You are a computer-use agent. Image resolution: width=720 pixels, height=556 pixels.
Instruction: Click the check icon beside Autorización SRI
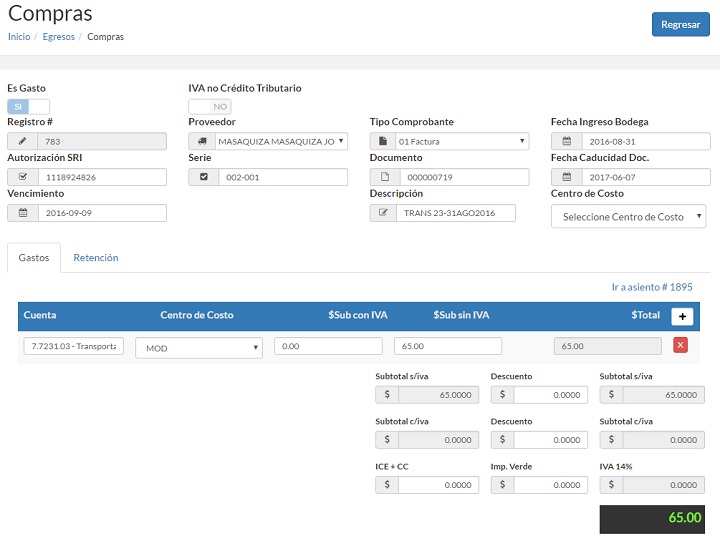(x=22, y=177)
